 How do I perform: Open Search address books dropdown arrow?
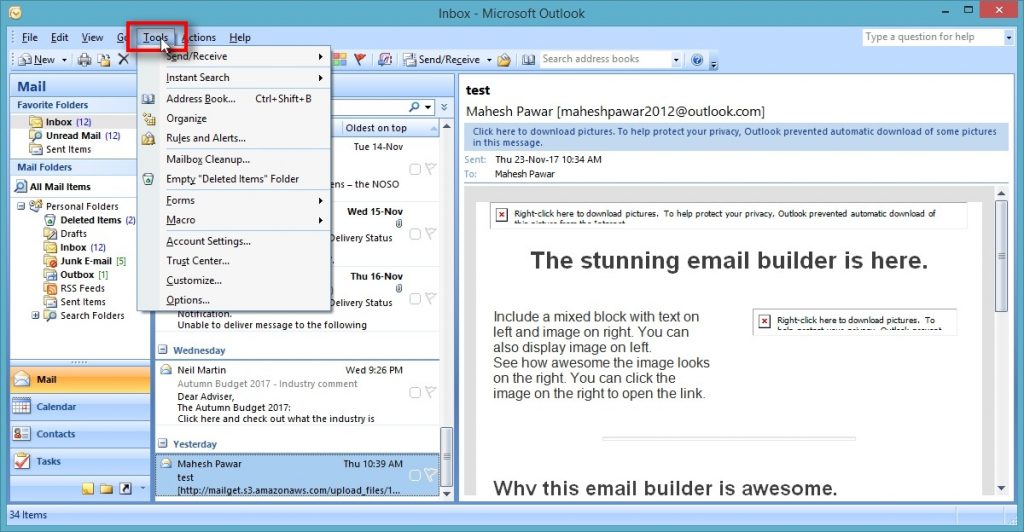point(676,60)
